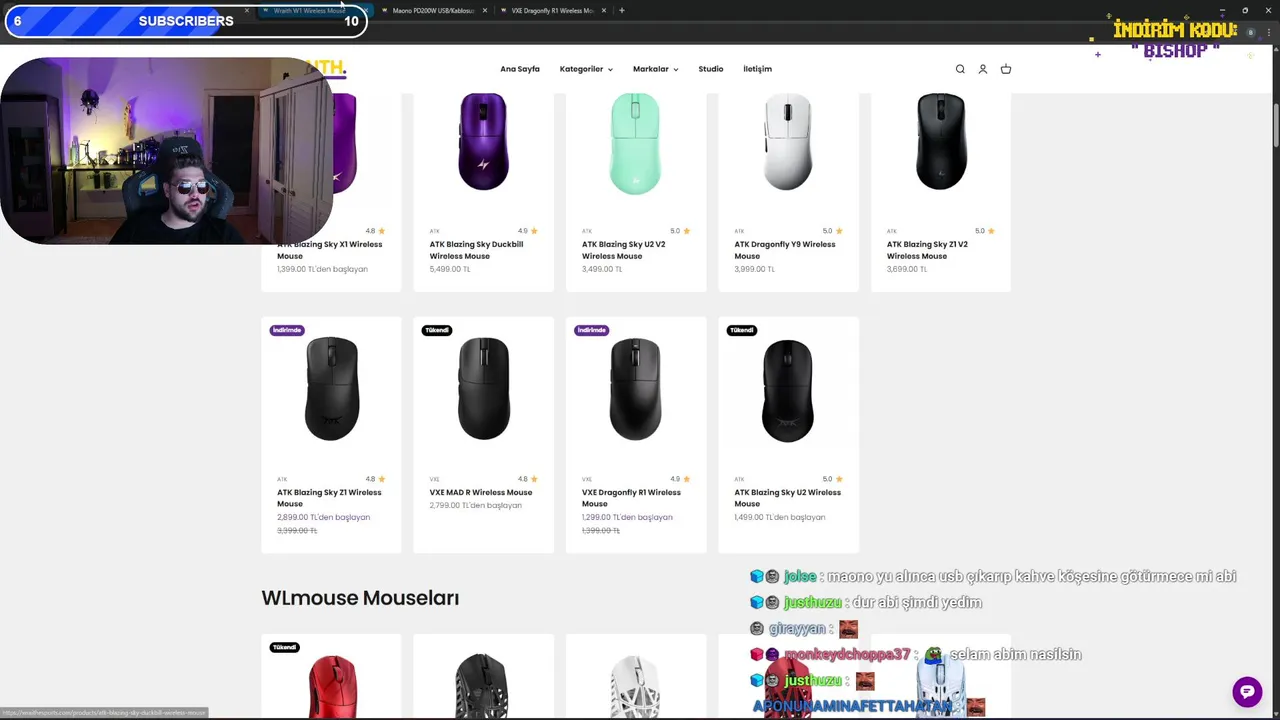Switch to the Wraith W1 Wireless Mouse tab

click(309, 10)
